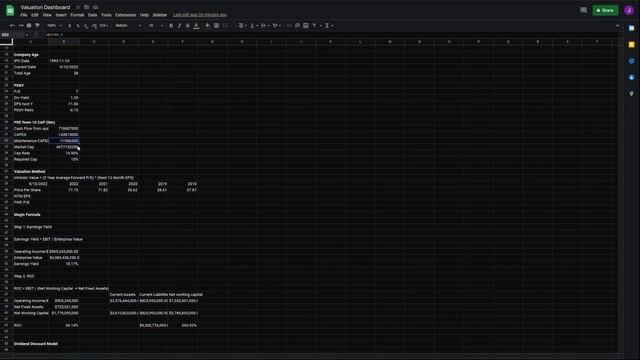Open the functions sigma dropdown
This screenshot has width=640, height=360.
(329, 26)
